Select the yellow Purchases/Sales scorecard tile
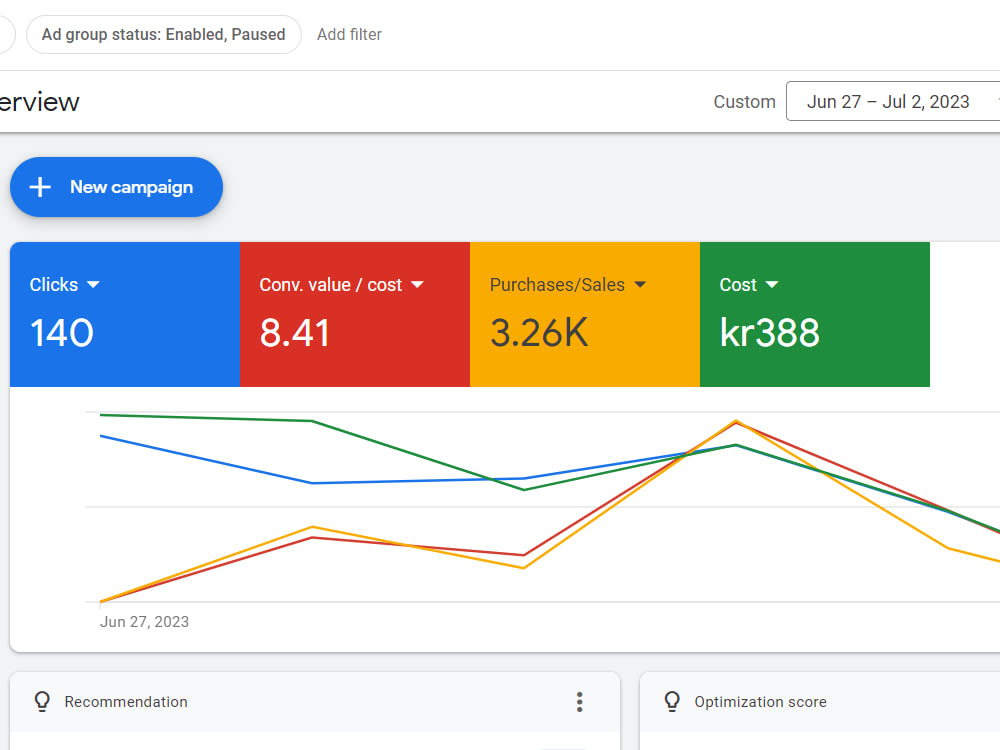This screenshot has width=1000, height=750. pos(585,314)
